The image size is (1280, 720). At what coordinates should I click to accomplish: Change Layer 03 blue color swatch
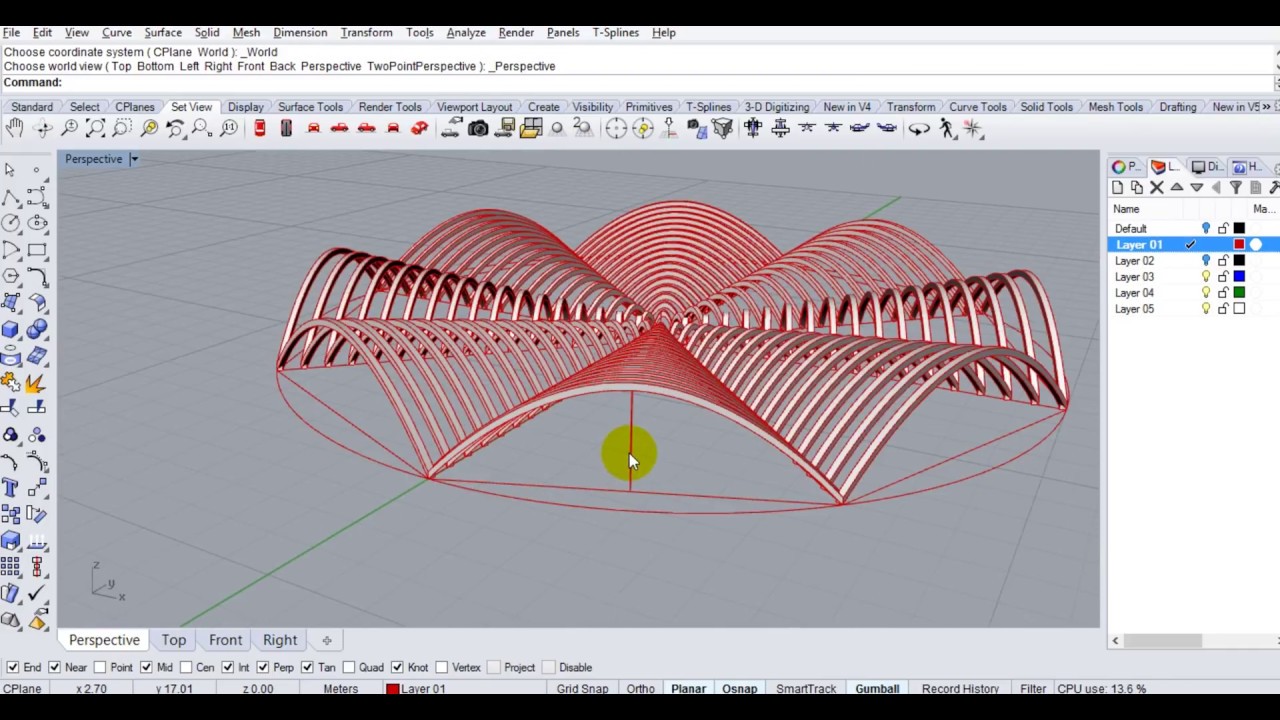tap(1239, 277)
